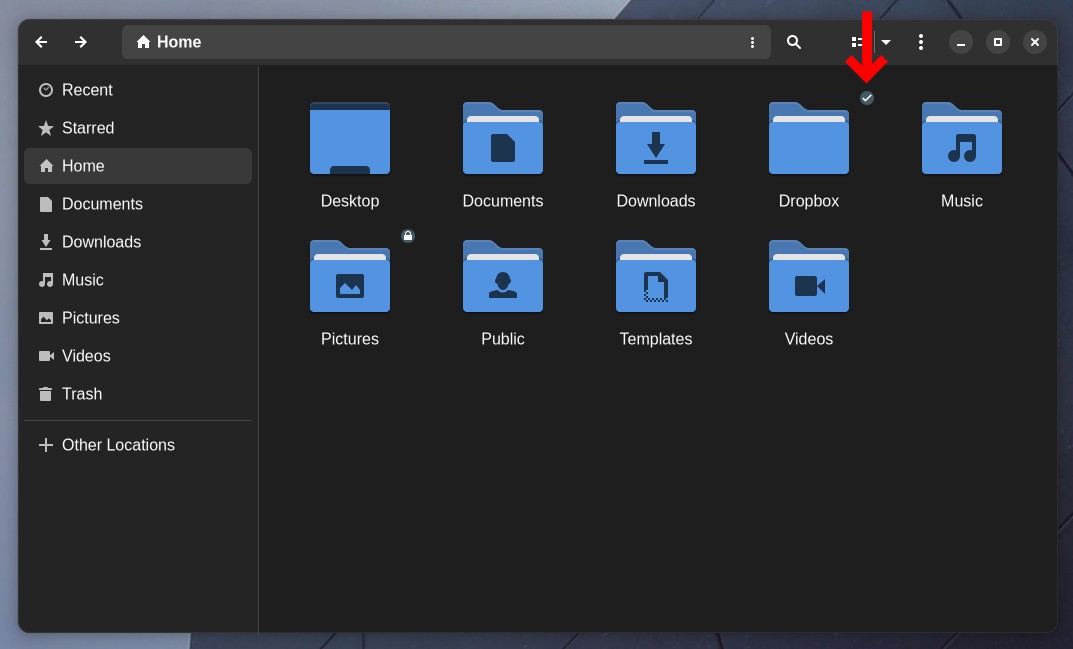Open the main three-dot menu in header

pos(921,42)
